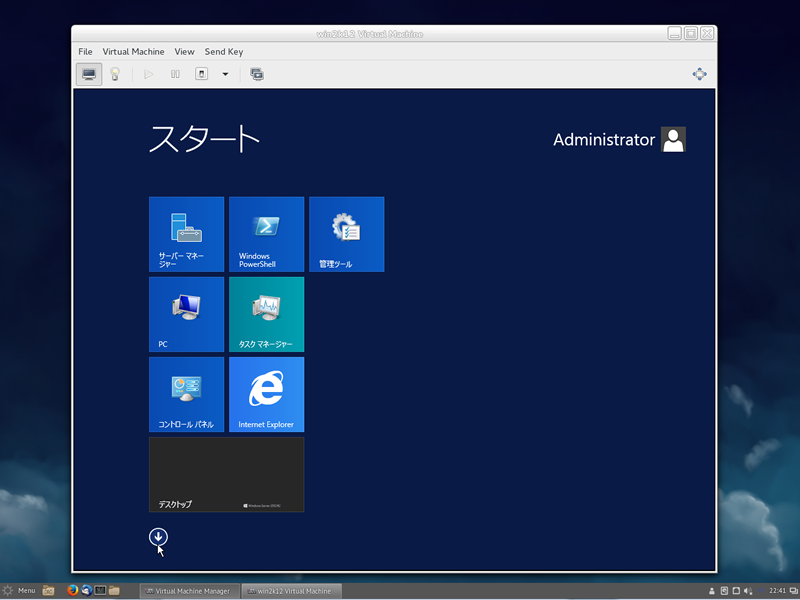Pause the virtual machine
Viewport: 800px width, 600px height.
(175, 74)
